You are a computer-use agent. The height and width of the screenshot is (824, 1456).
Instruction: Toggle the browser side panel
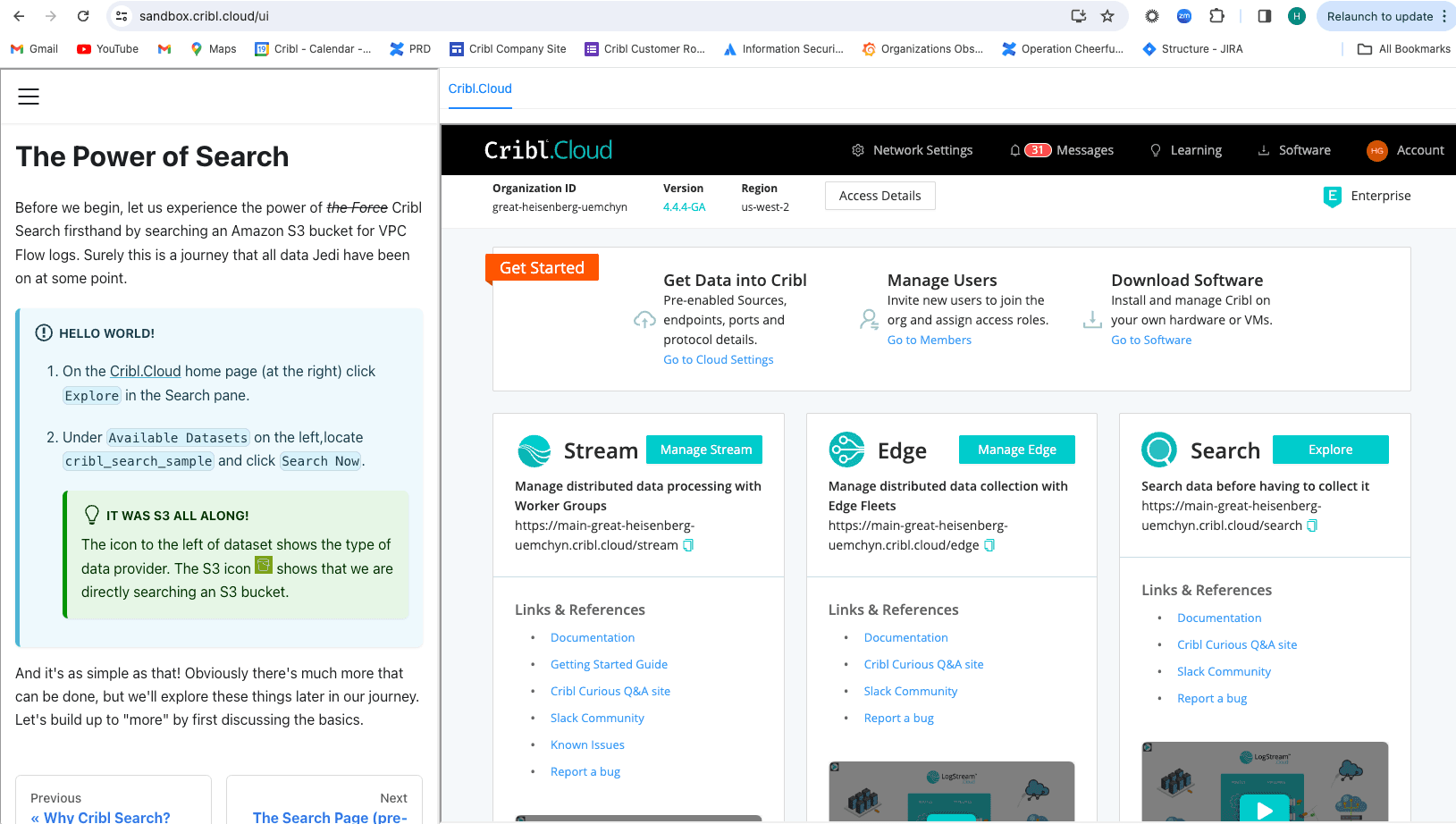1264,16
